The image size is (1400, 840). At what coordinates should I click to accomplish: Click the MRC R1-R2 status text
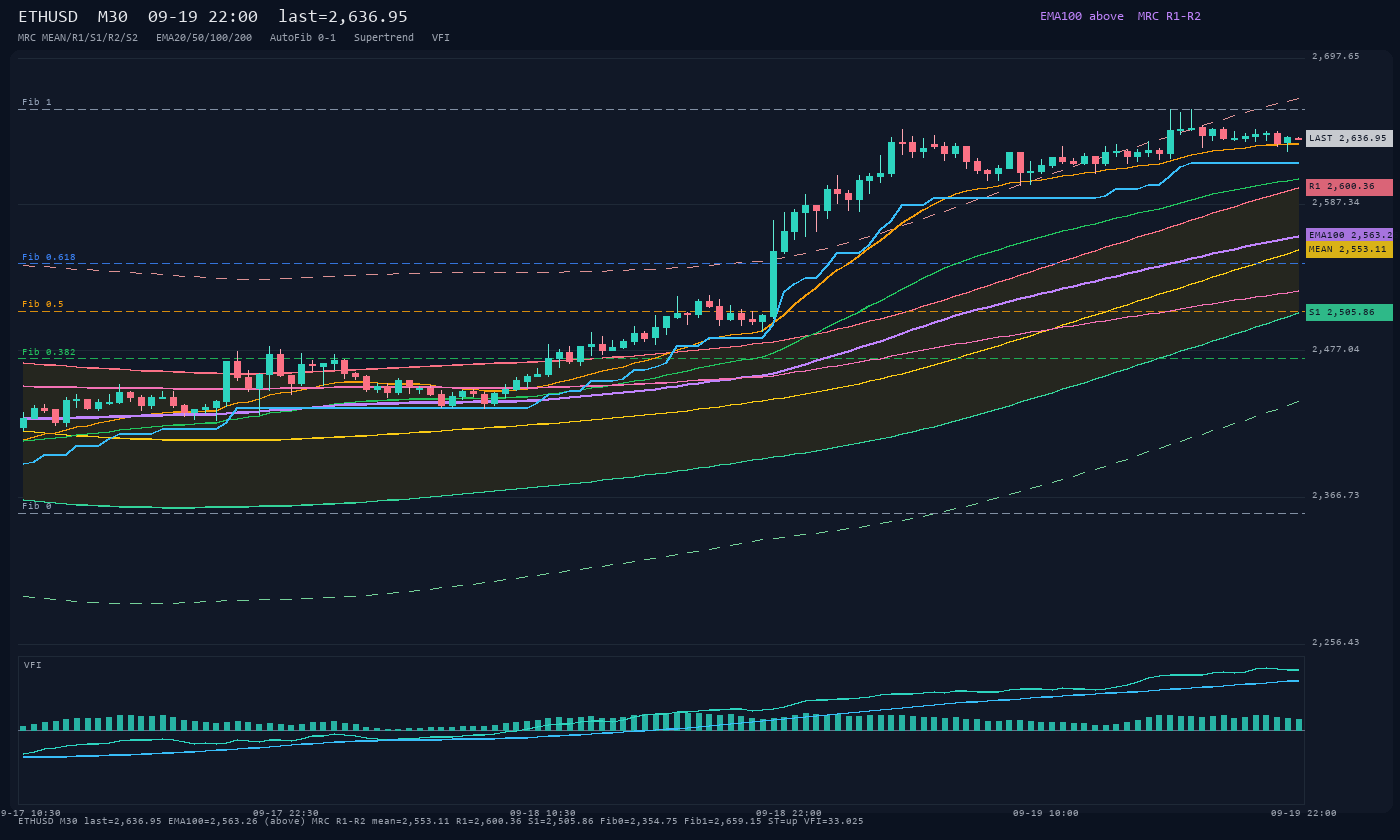click(1169, 16)
